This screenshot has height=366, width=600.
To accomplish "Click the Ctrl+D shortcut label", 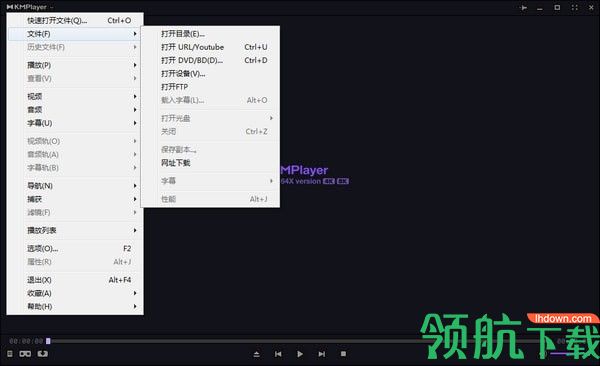I will coord(256,60).
